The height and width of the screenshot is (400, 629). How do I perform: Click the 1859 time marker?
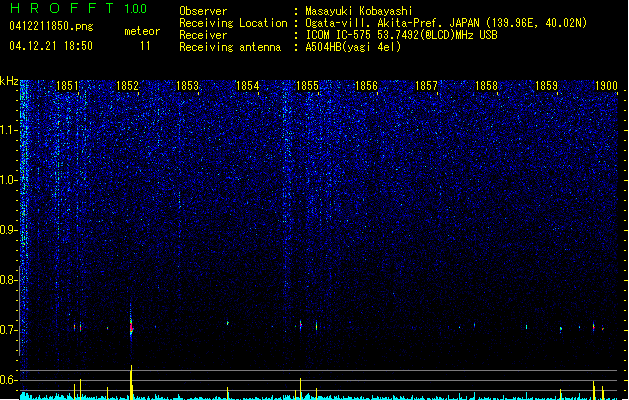click(546, 85)
